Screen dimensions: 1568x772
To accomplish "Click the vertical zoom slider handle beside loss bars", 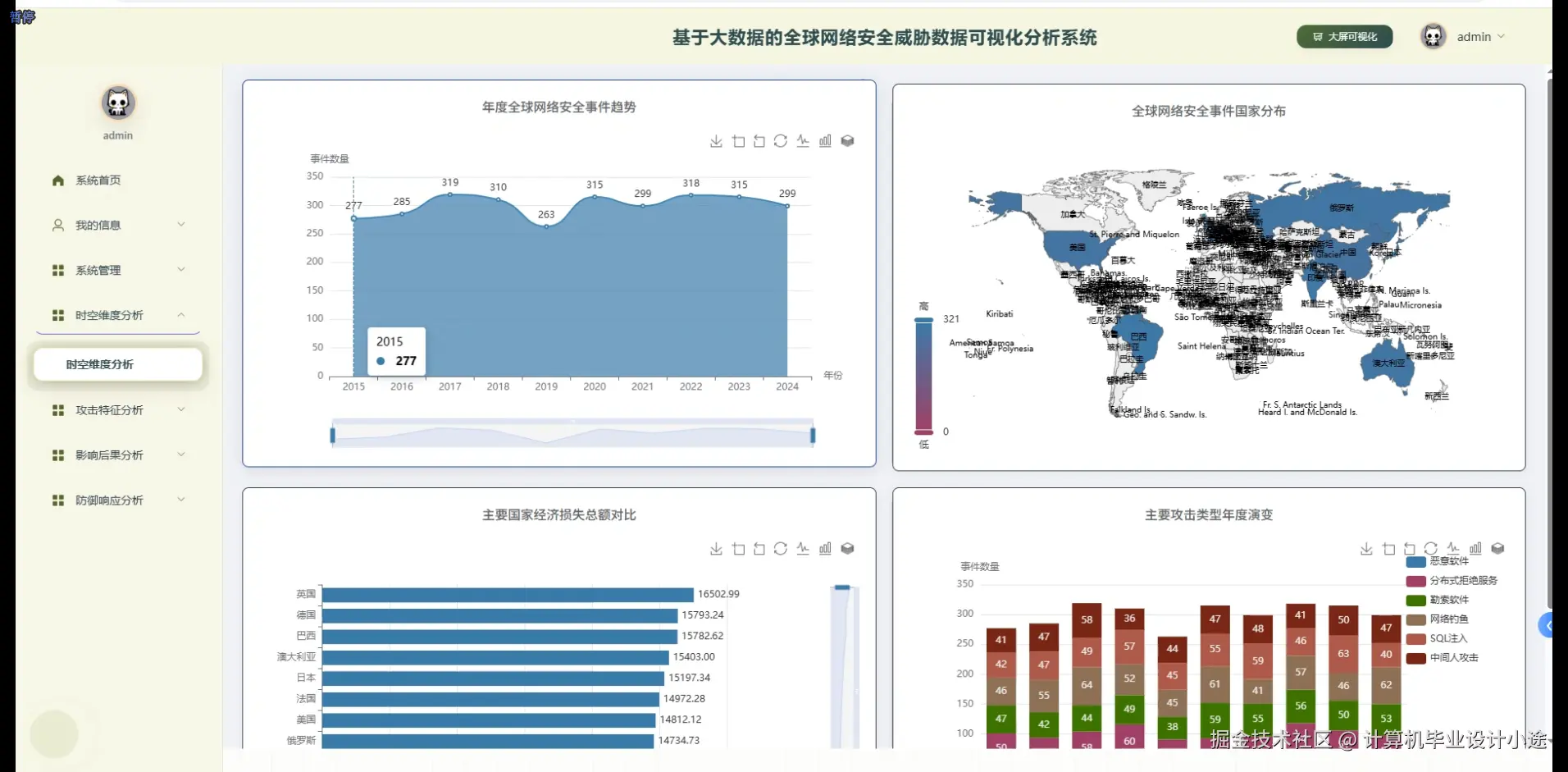I will tap(842, 587).
